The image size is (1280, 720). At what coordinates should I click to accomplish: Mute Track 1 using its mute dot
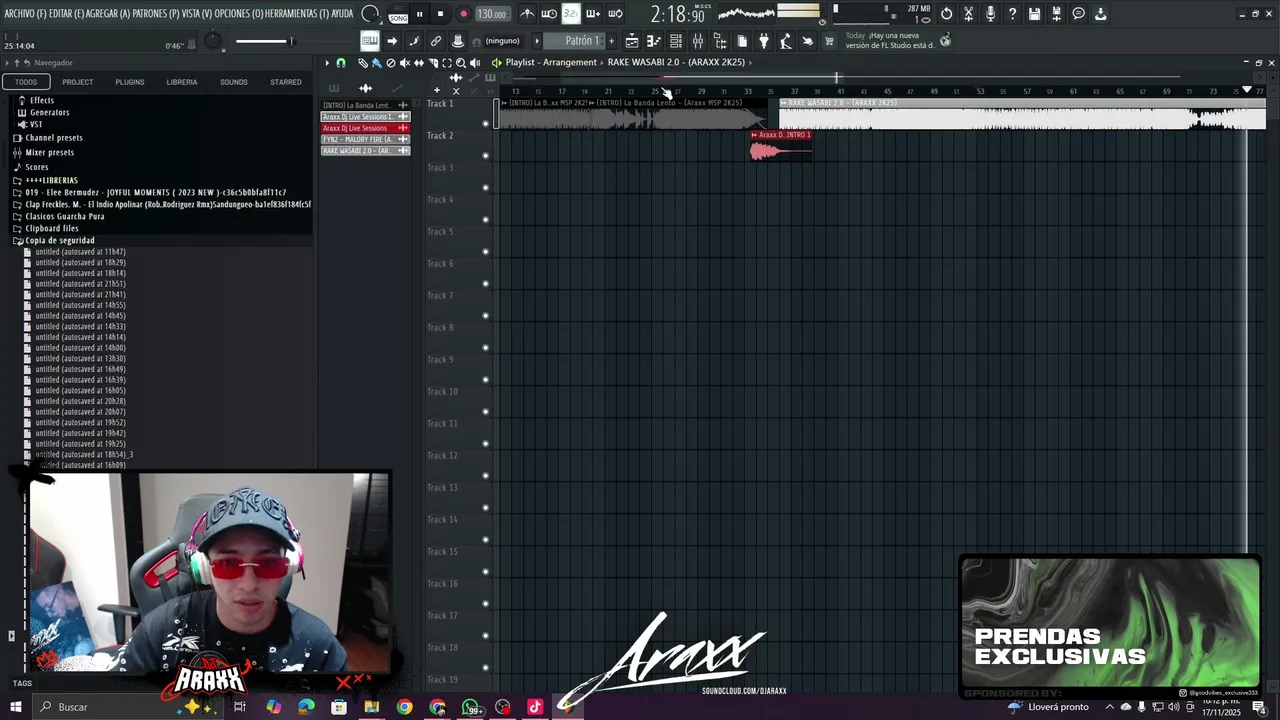tap(486, 124)
